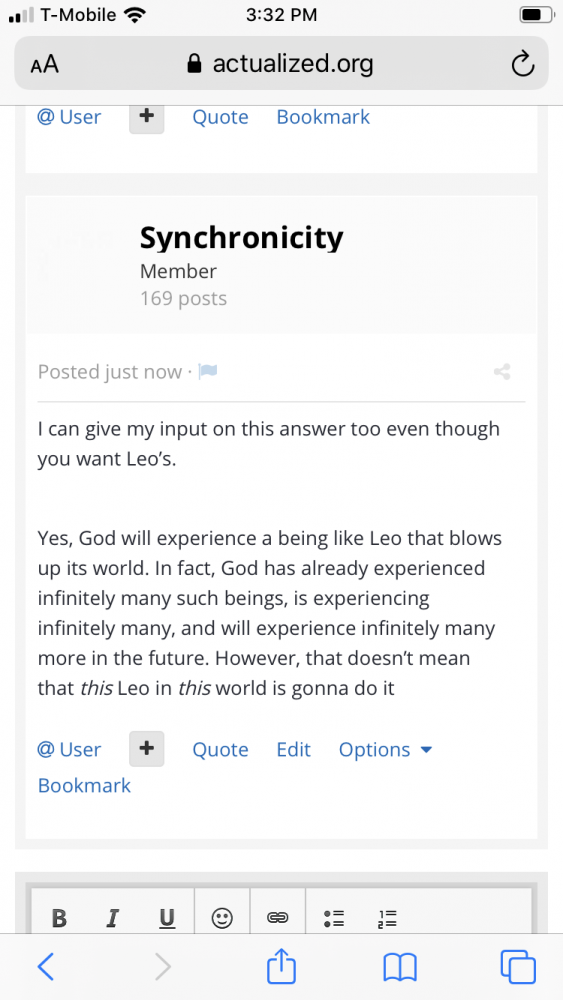Insert a bulleted list
This screenshot has width=563, height=1000.
coord(334,918)
